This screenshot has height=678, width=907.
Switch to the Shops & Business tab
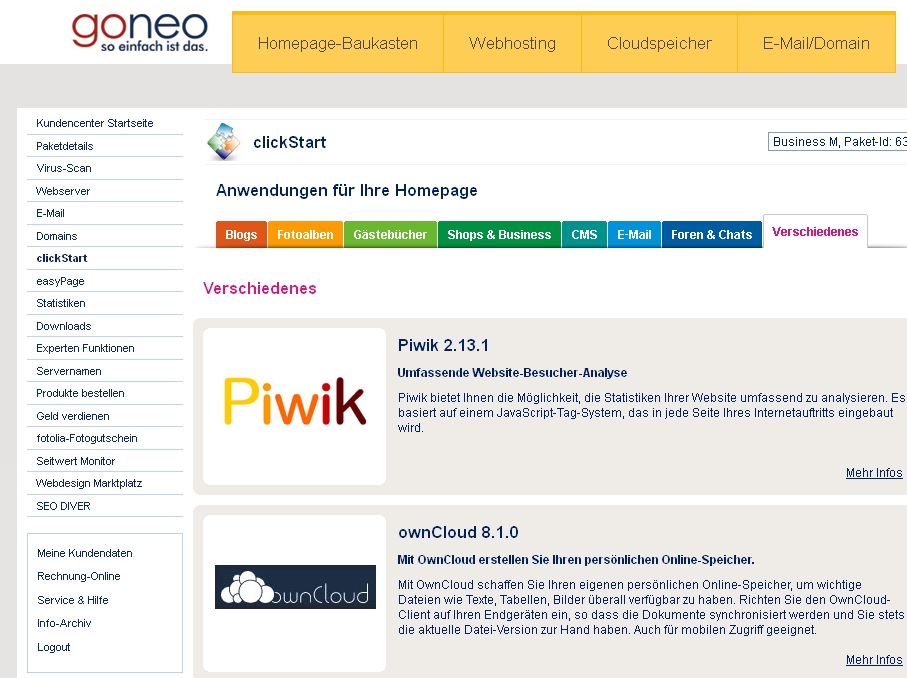(499, 234)
